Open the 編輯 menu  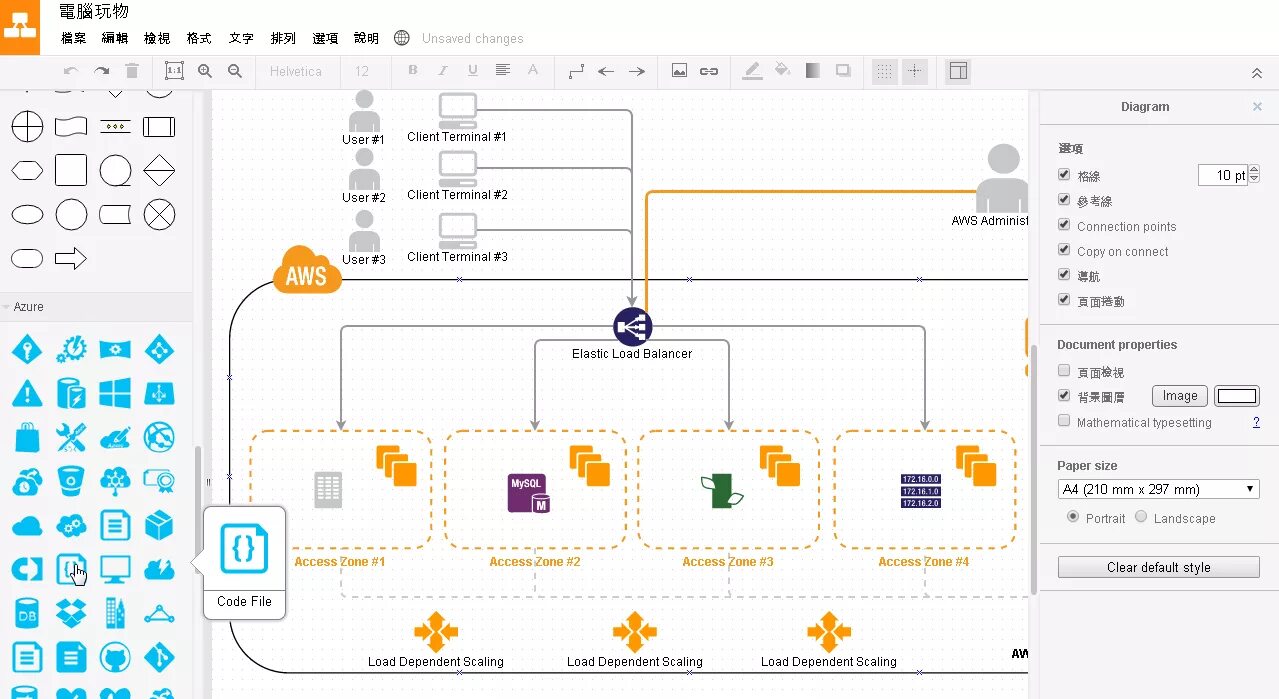(x=115, y=38)
